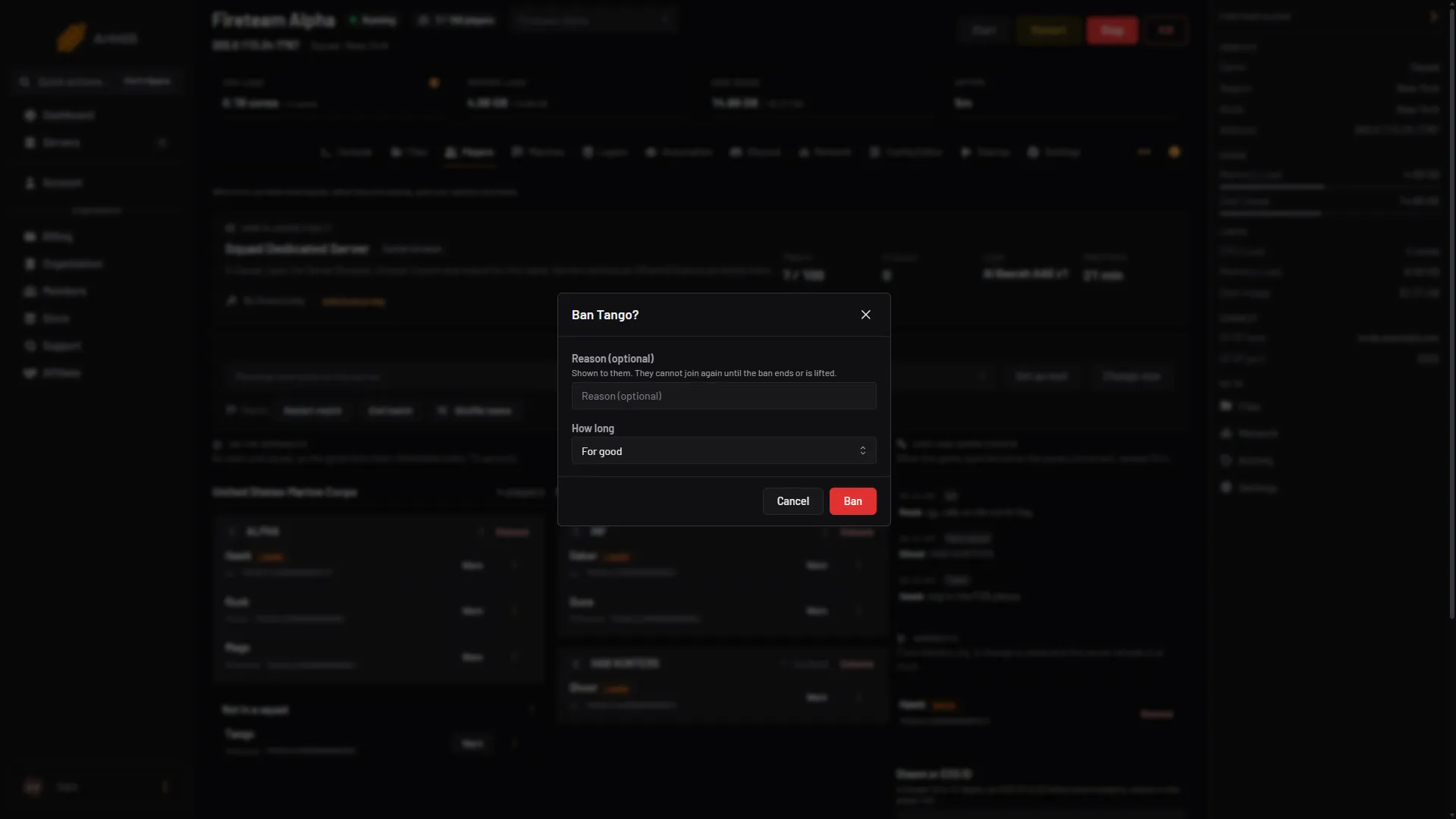Focus the Reason (optional) input field
This screenshot has width=1456, height=819.
[723, 396]
